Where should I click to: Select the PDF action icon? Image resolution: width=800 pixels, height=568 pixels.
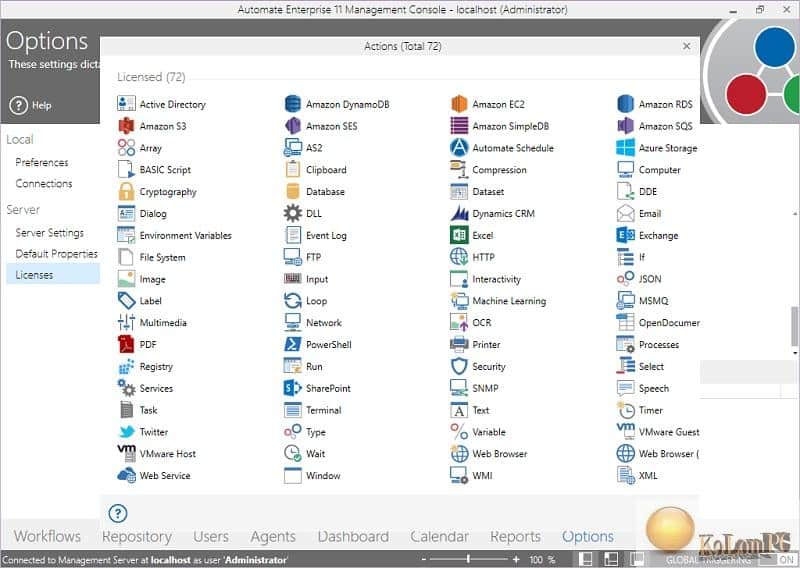coord(126,344)
